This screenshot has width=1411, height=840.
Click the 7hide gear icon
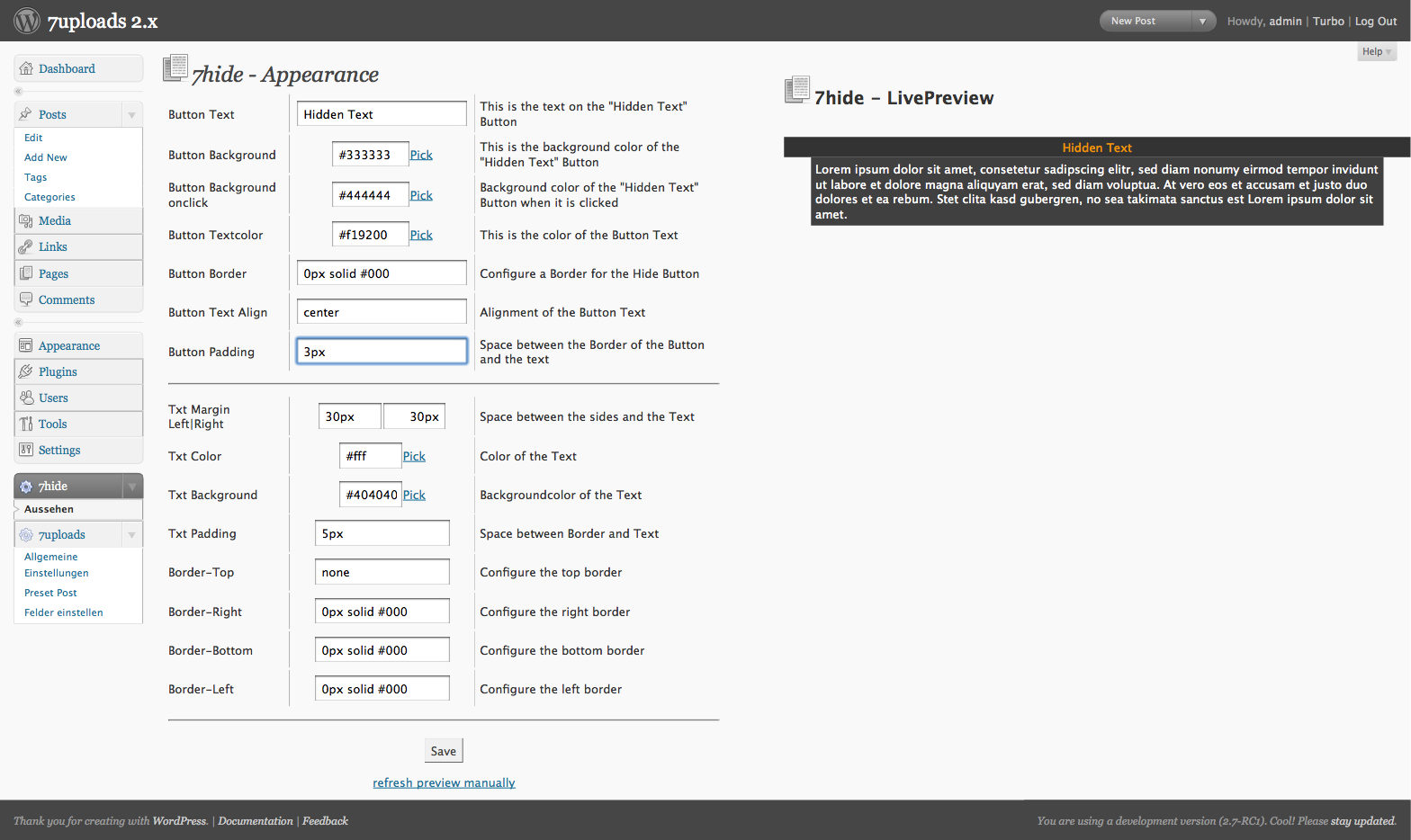[x=26, y=487]
